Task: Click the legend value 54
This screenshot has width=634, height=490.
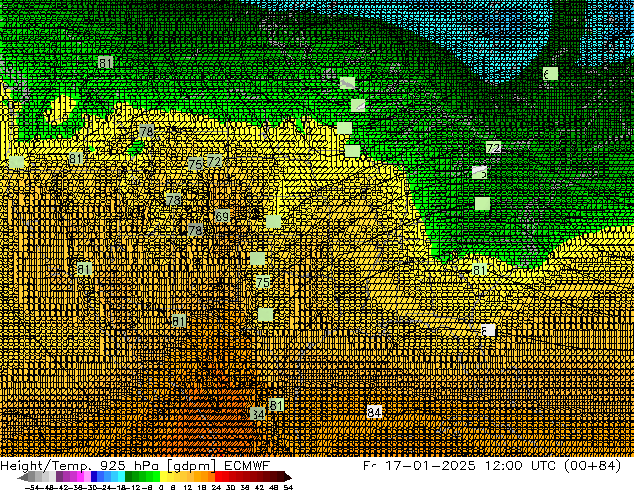Action: (288, 487)
